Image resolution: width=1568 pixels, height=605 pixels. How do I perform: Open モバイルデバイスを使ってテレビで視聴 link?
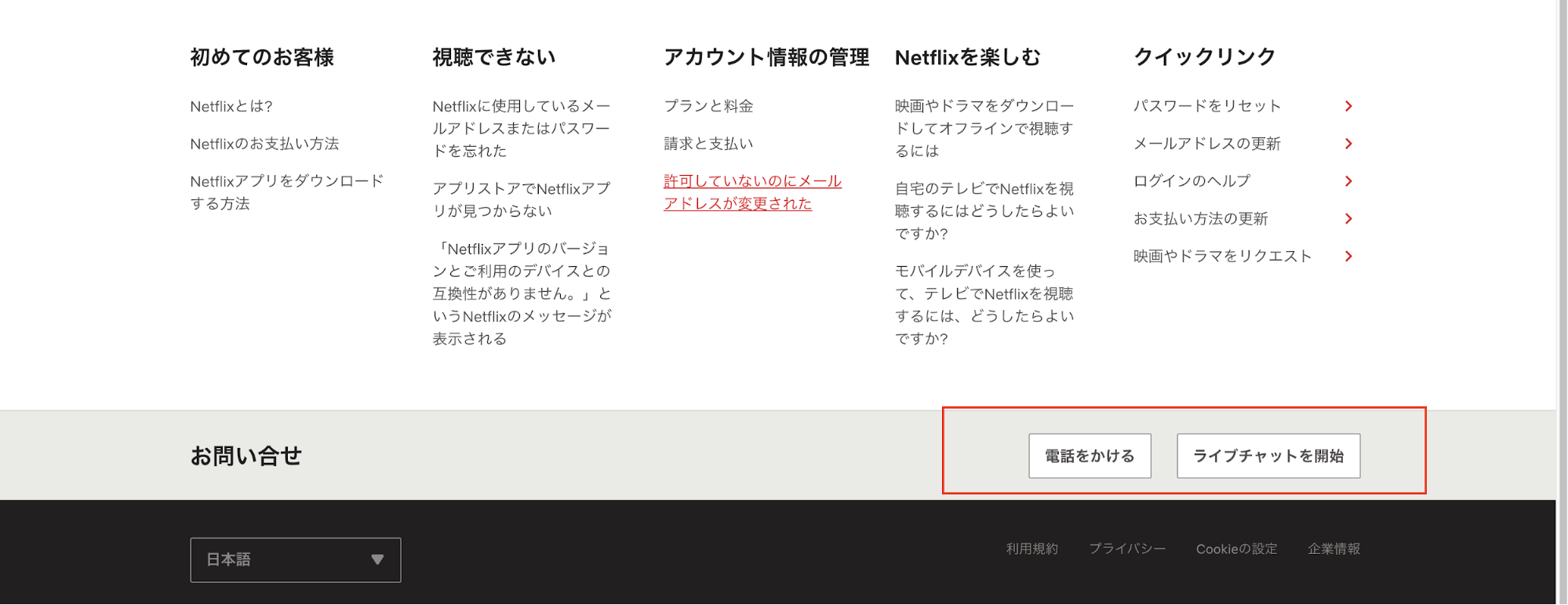(x=984, y=304)
